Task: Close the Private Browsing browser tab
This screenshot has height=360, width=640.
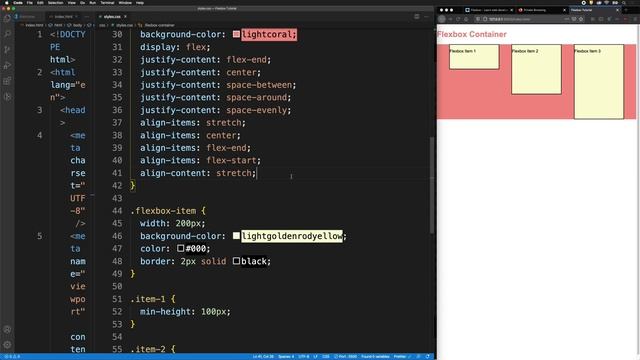Action: click(564, 10)
